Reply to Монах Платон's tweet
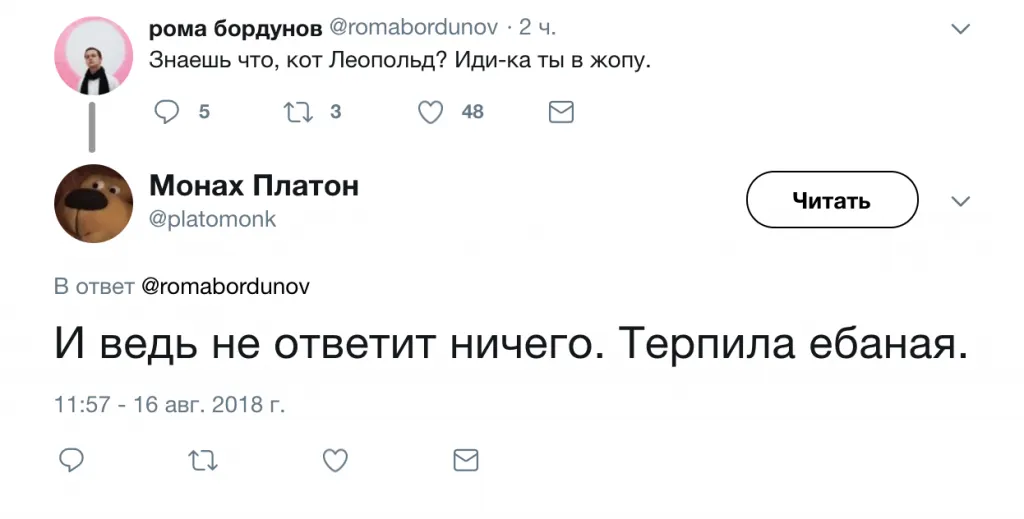 71,459
